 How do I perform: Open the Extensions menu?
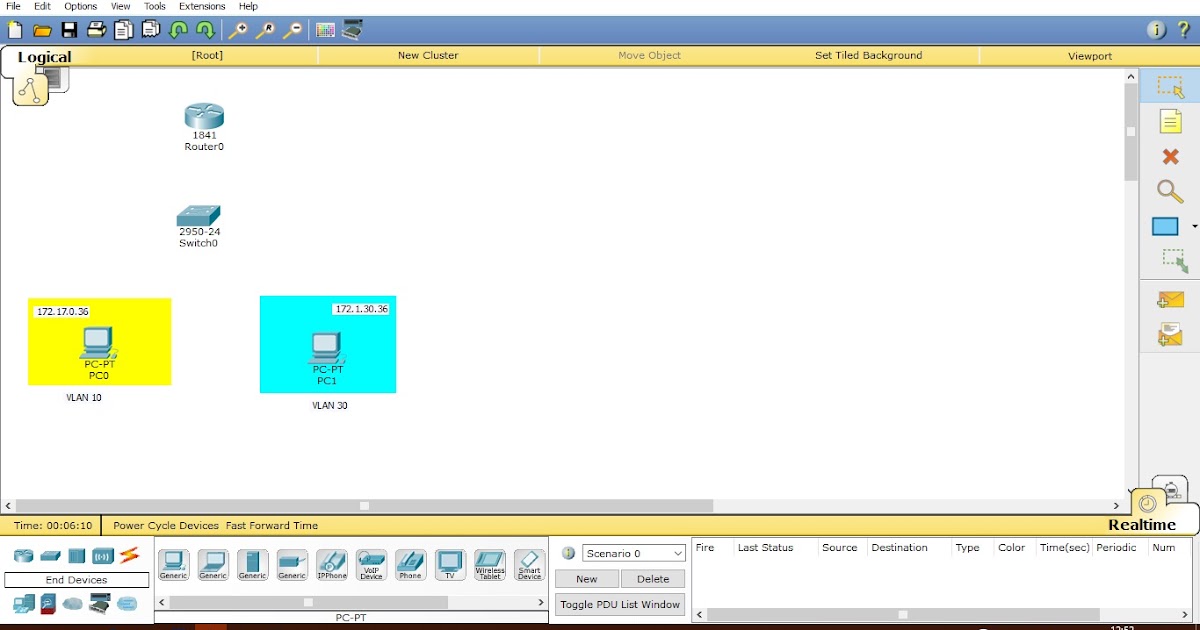point(202,6)
